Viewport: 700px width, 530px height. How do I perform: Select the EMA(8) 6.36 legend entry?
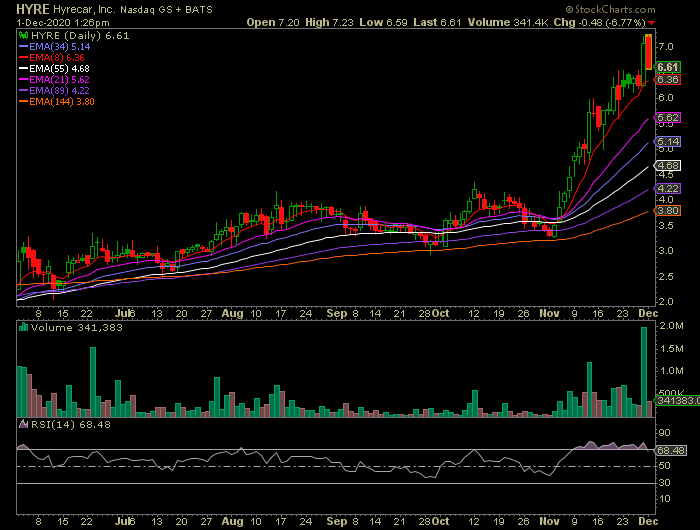point(52,58)
